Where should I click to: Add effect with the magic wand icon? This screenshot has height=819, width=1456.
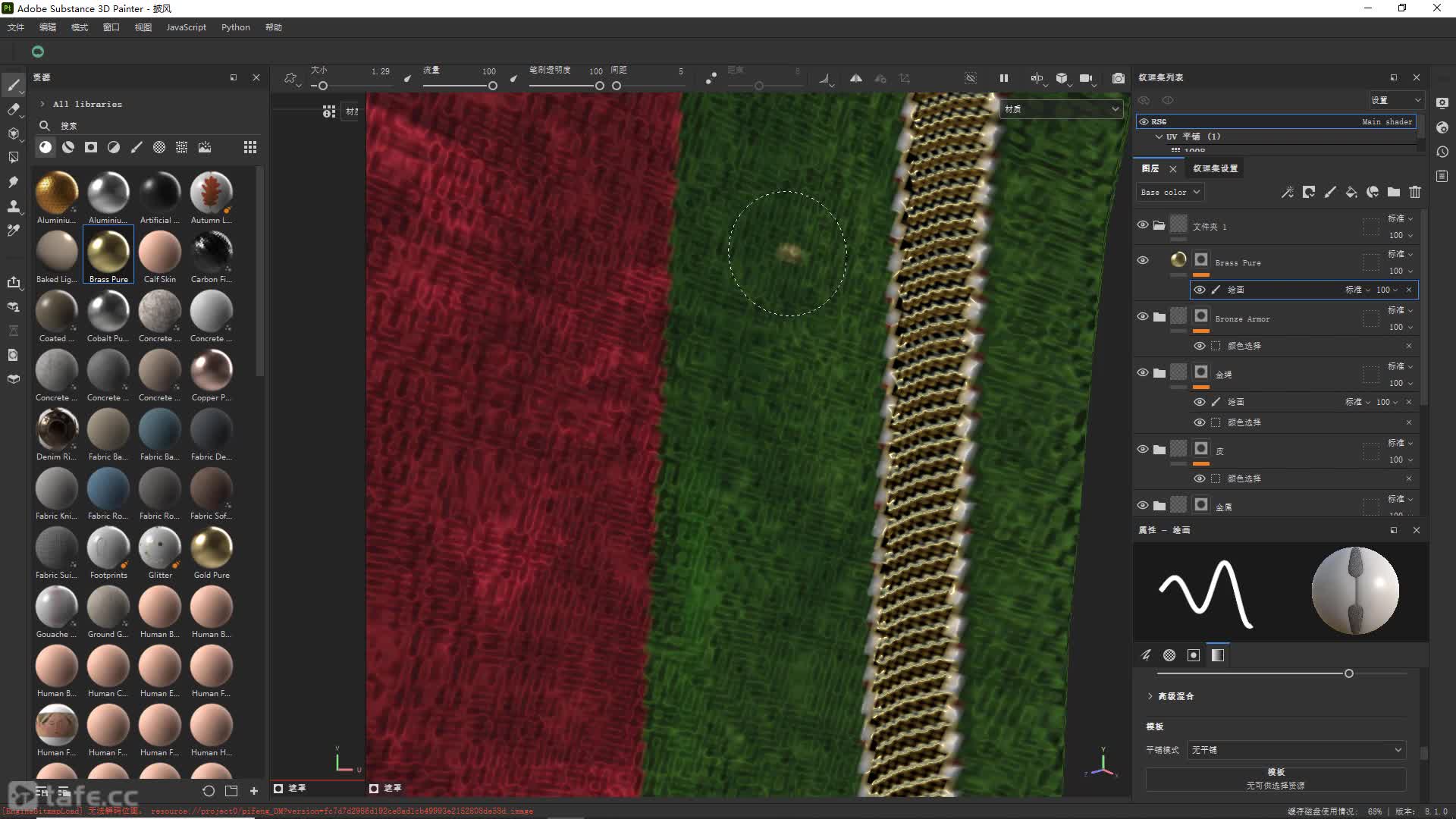[x=1288, y=192]
